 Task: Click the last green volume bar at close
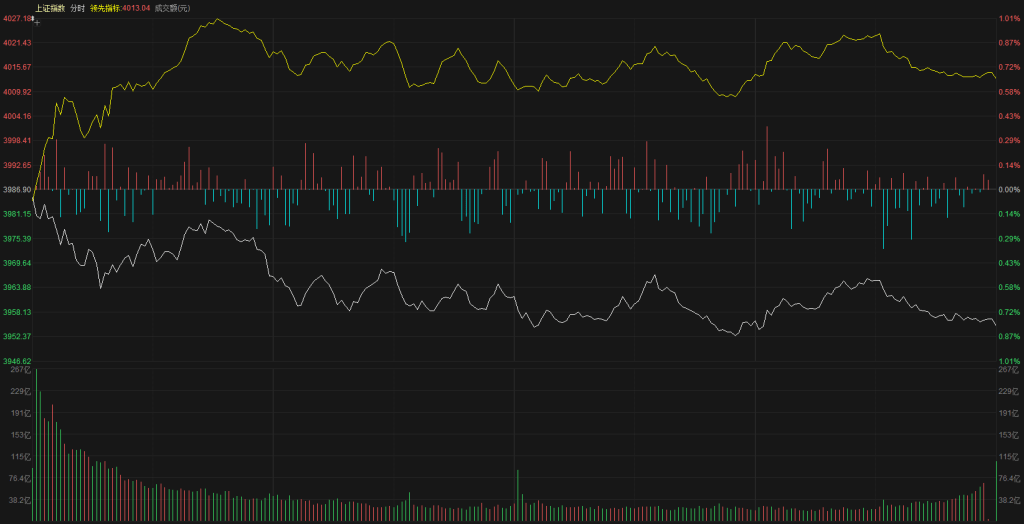[996, 492]
